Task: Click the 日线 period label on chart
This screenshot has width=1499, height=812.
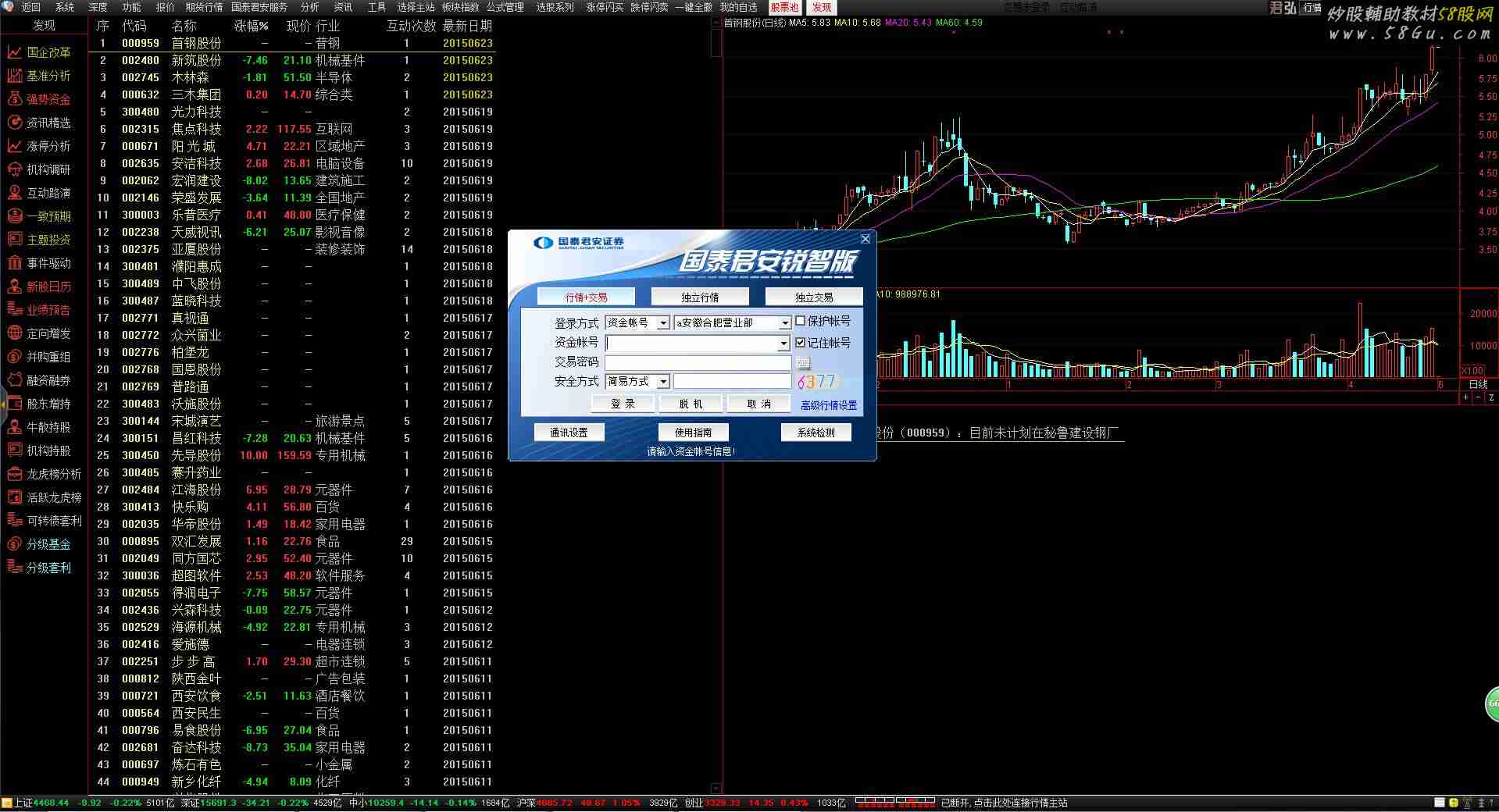Action: point(1479,384)
